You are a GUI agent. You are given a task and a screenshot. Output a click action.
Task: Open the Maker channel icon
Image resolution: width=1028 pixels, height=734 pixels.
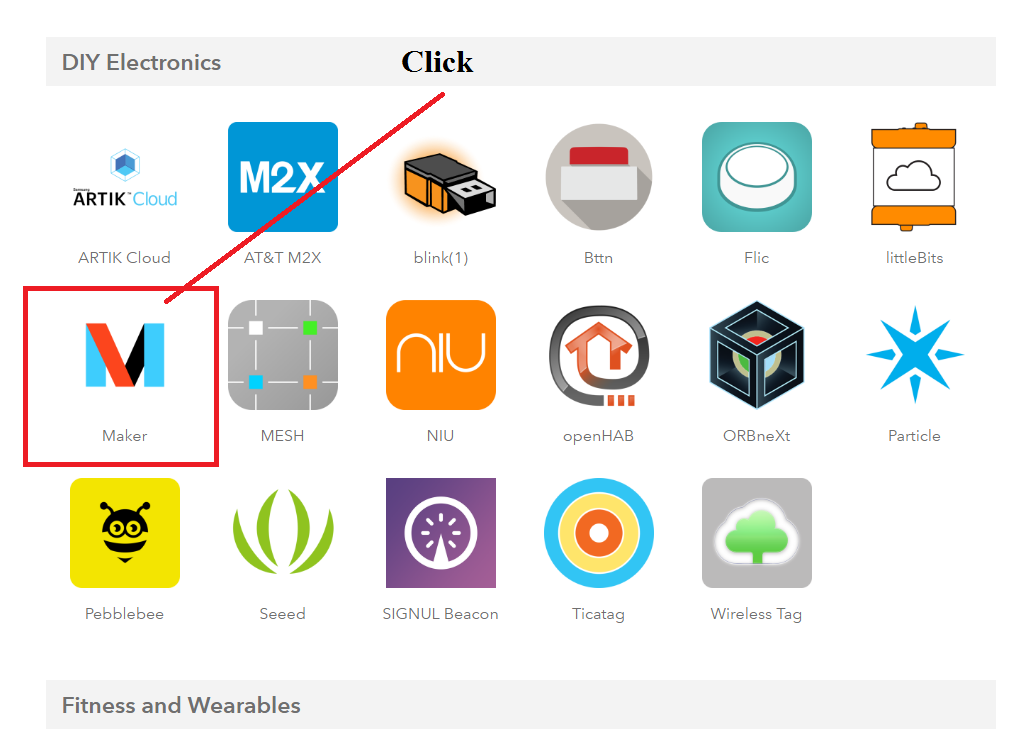pos(125,355)
